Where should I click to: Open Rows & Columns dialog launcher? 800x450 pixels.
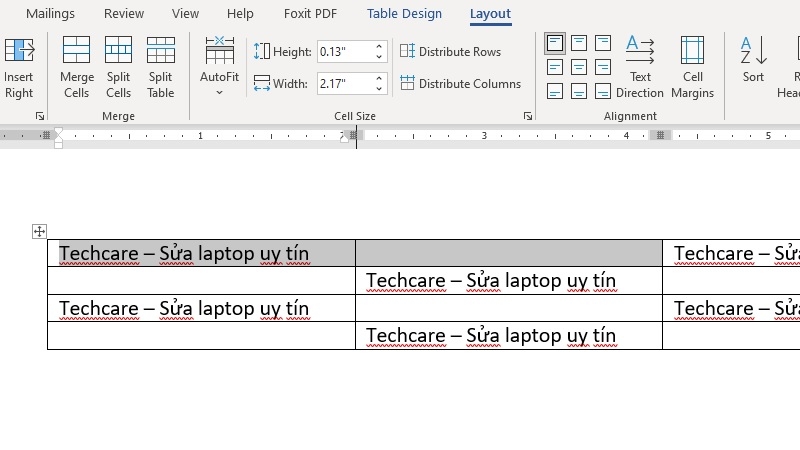click(40, 116)
